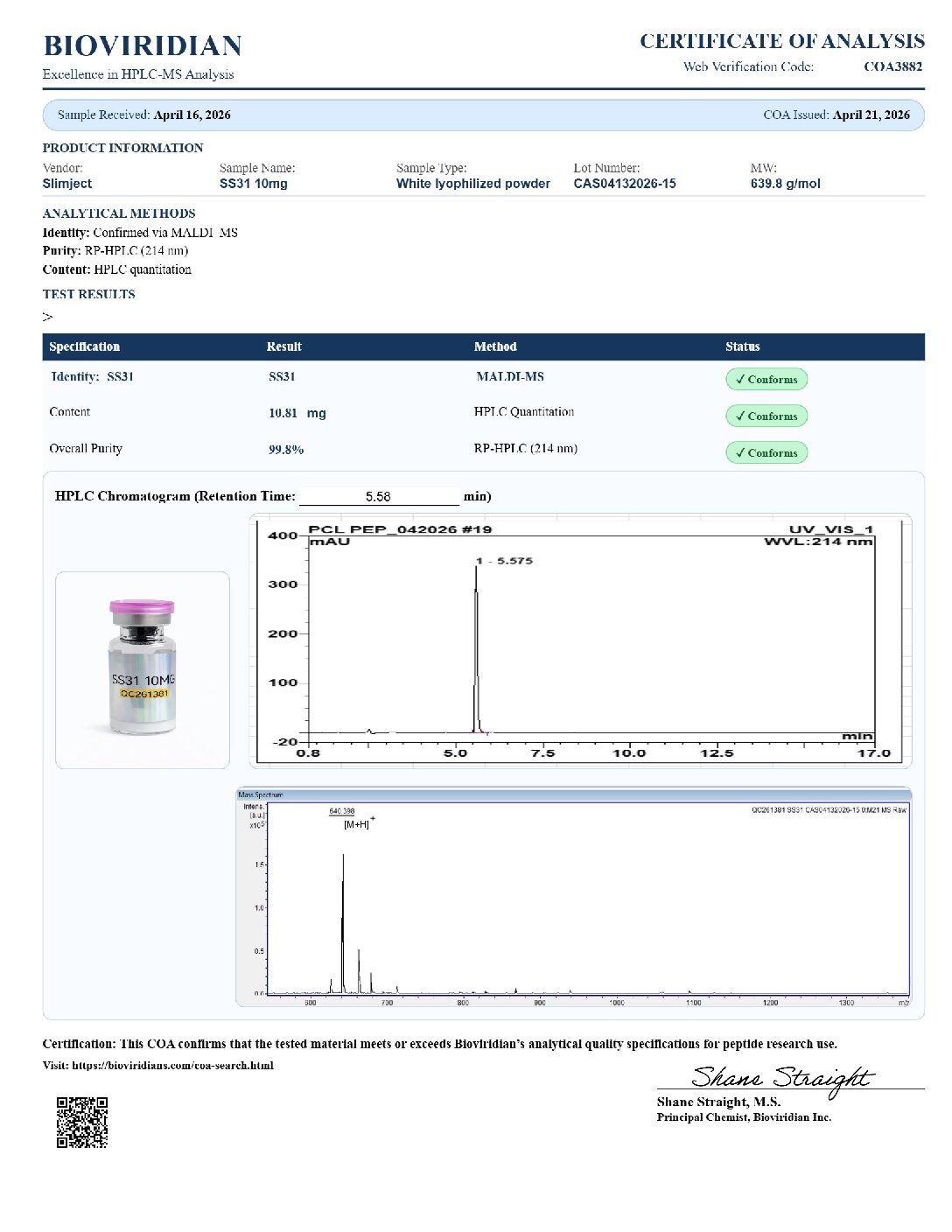Click the SS31 10MG vial photo
952x1232 pixels.
point(143,669)
